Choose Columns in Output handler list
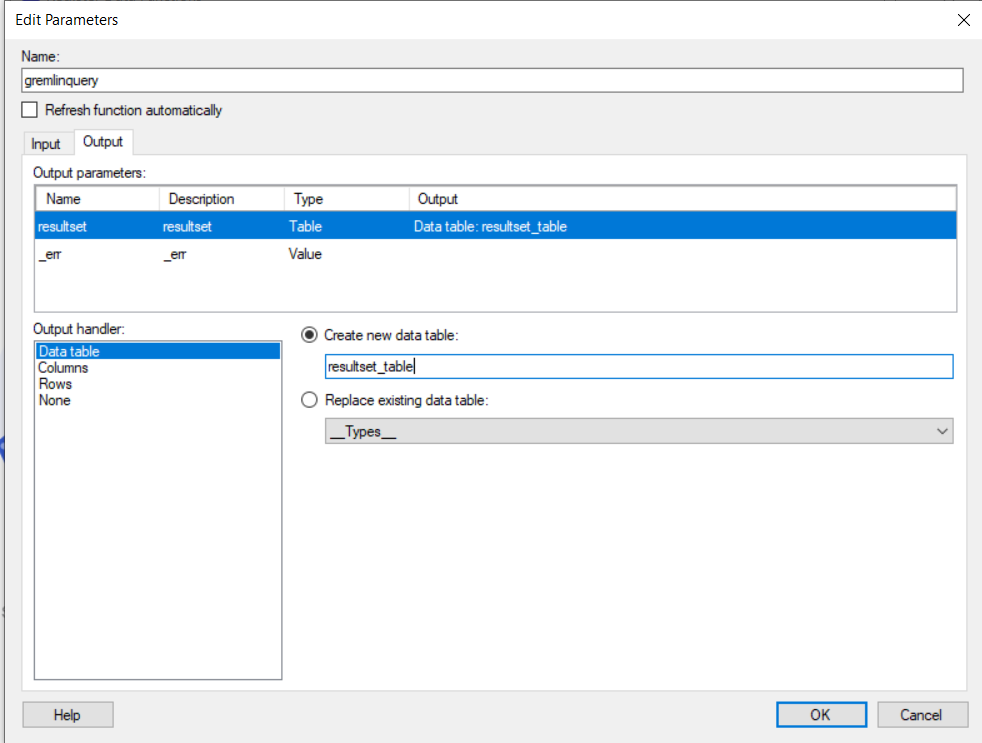The width and height of the screenshot is (982, 743). click(x=63, y=368)
